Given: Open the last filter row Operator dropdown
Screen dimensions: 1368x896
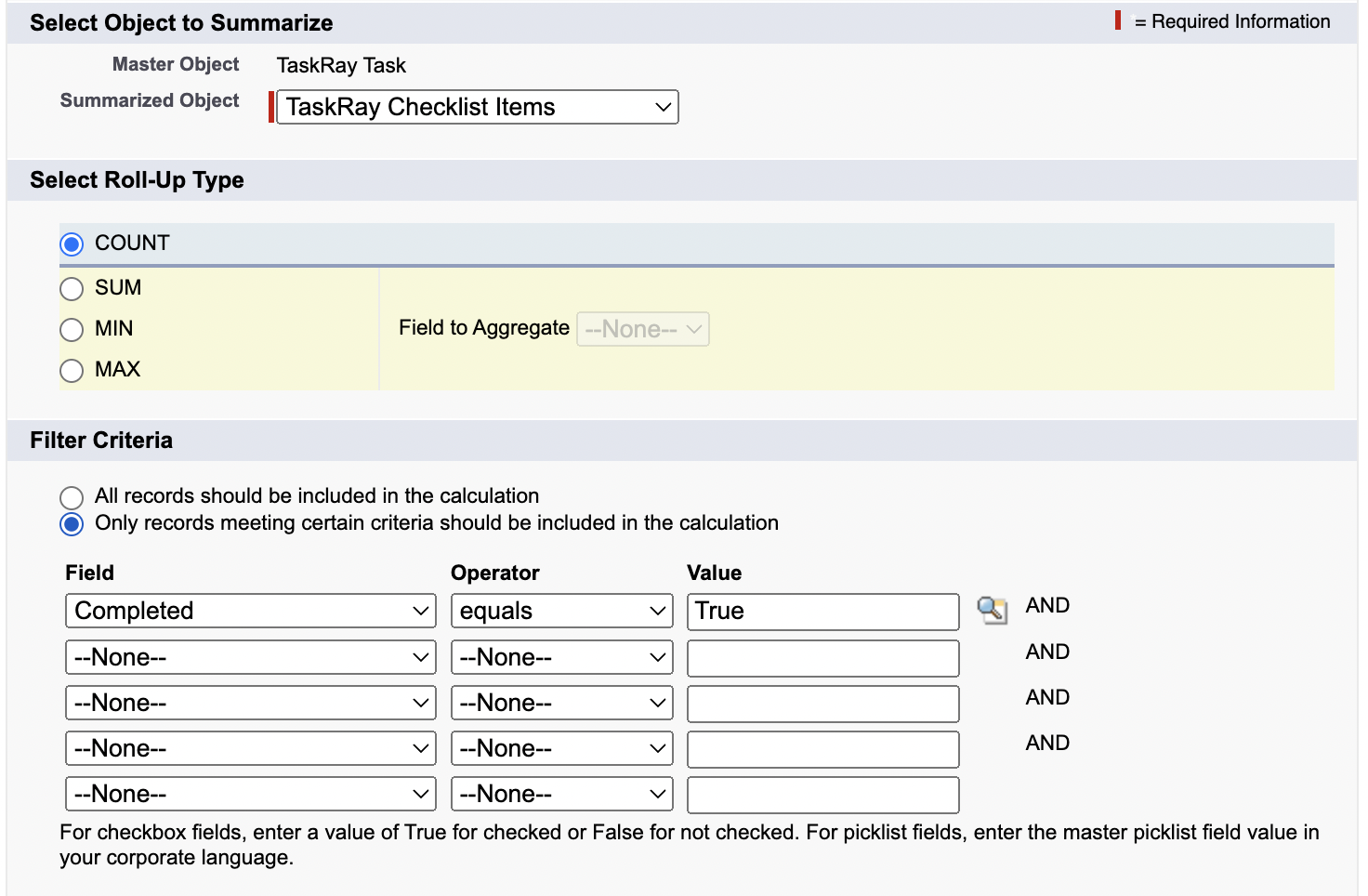Looking at the screenshot, I should (x=562, y=794).
